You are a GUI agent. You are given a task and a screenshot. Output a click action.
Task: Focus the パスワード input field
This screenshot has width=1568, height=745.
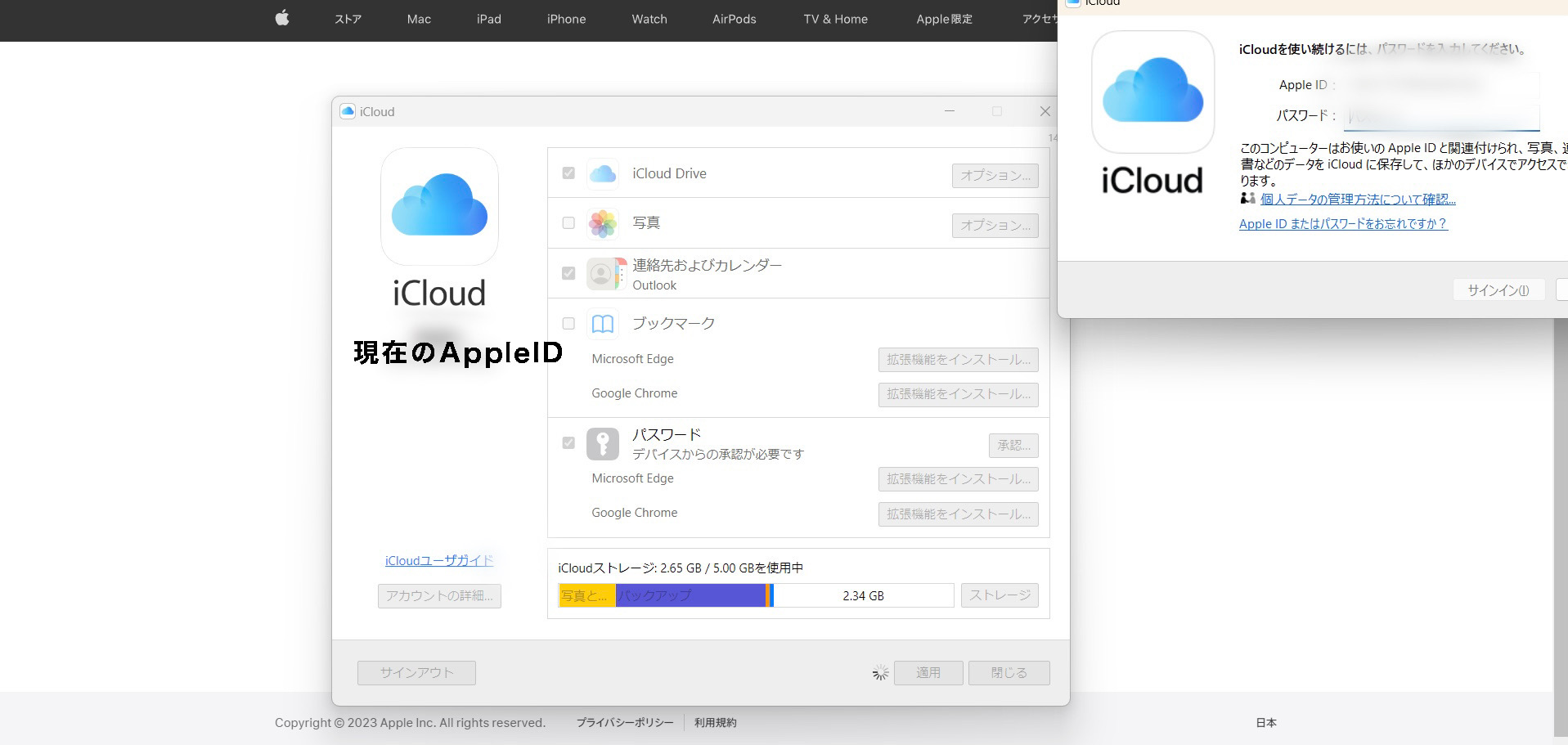(1441, 116)
